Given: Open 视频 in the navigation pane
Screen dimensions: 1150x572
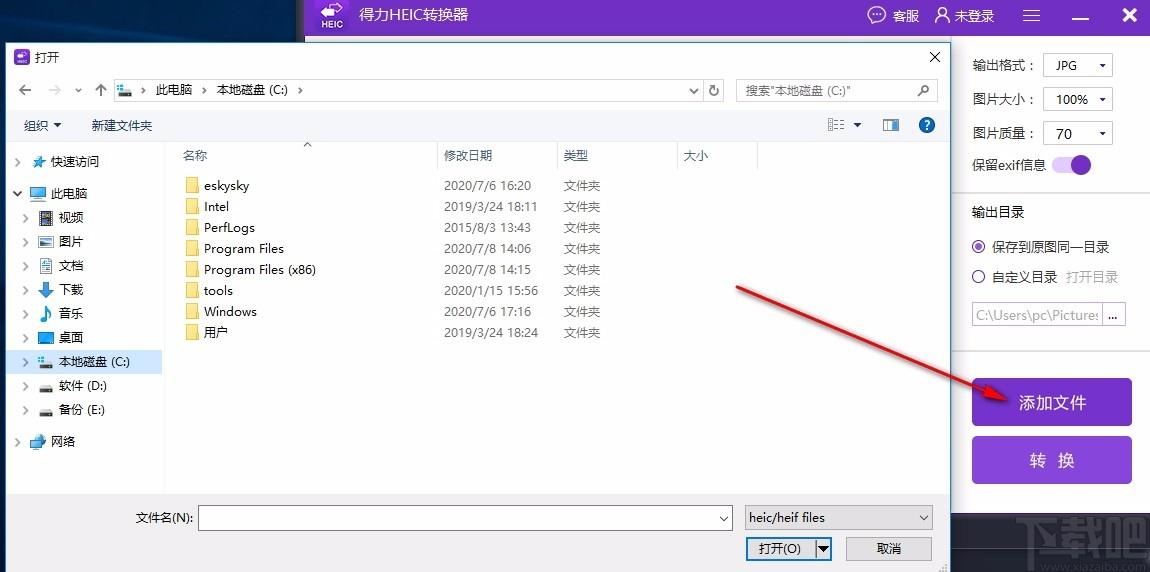Looking at the screenshot, I should click(x=71, y=218).
